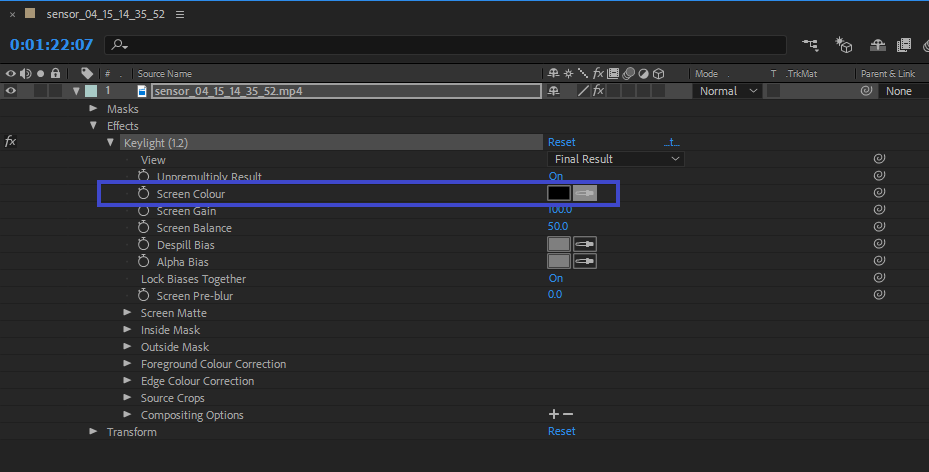This screenshot has height=472, width=929.
Task: Toggle the Screen Balance stopwatch
Action: click(x=143, y=227)
